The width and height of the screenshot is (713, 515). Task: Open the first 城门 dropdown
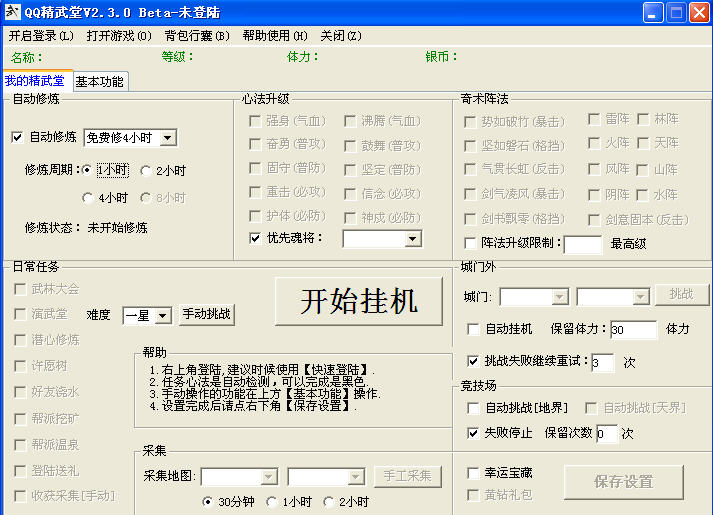[x=560, y=297]
